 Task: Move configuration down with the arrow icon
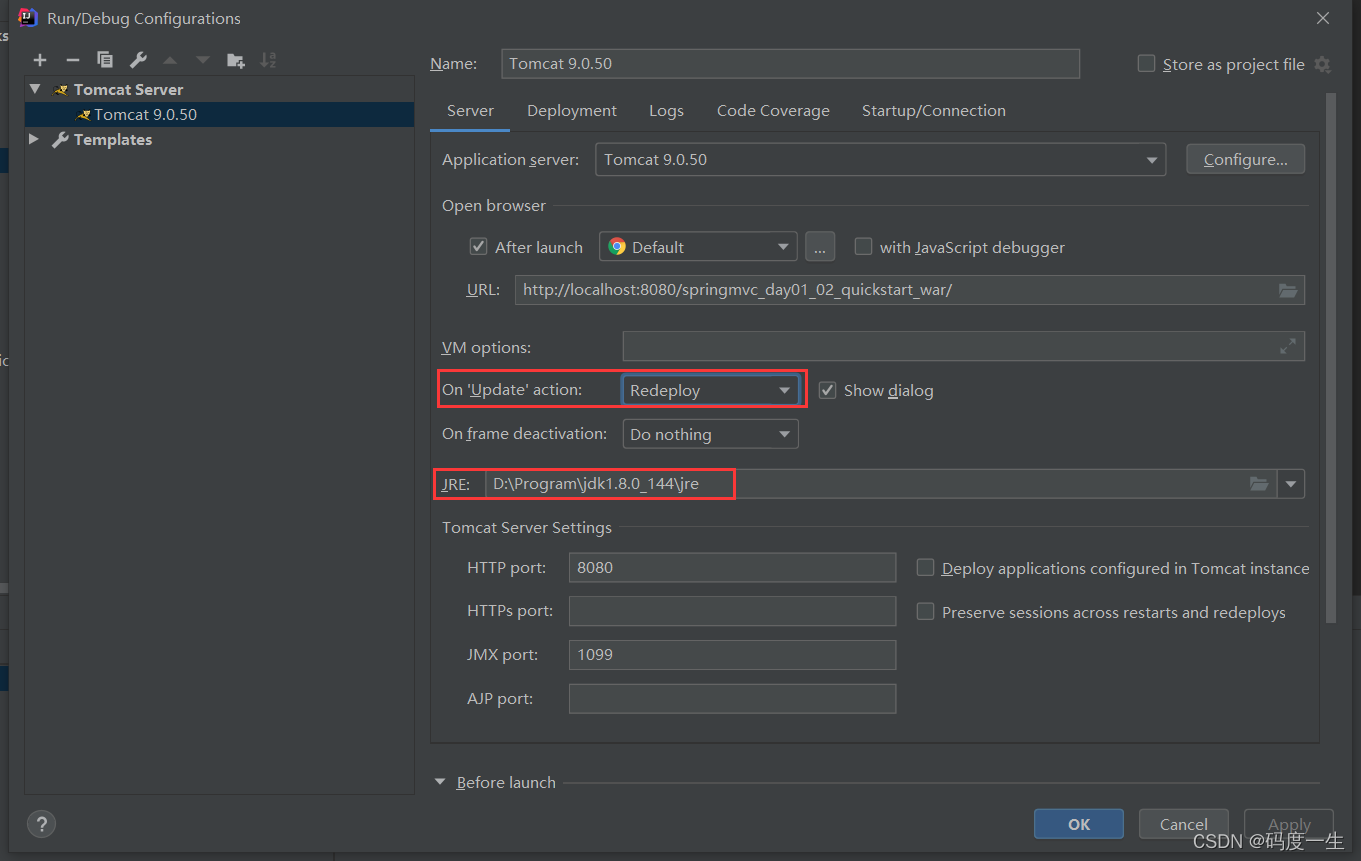pos(203,60)
